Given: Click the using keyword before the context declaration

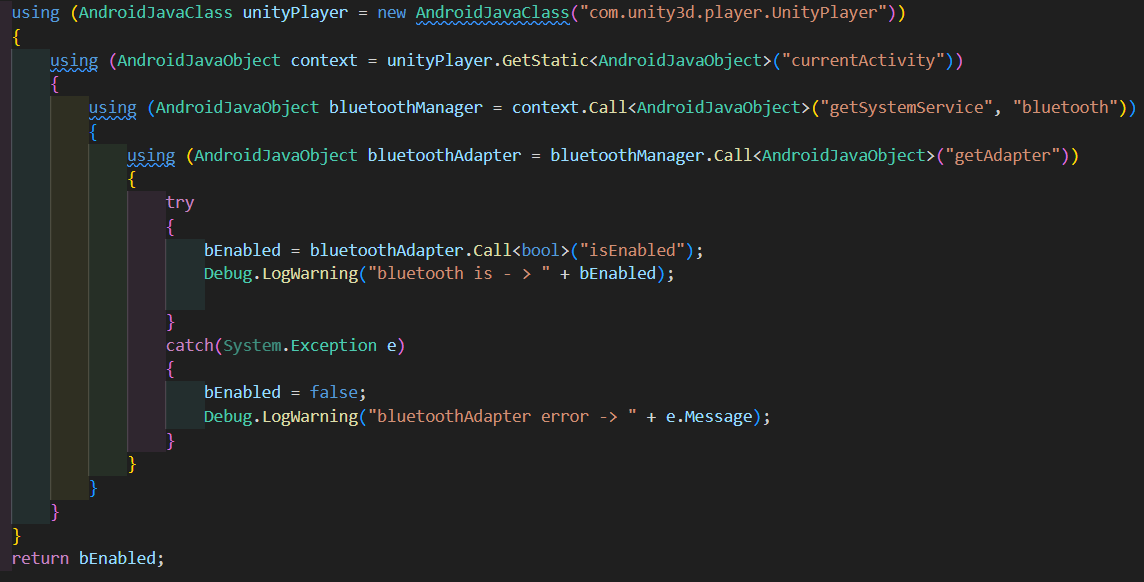Looking at the screenshot, I should tap(74, 61).
